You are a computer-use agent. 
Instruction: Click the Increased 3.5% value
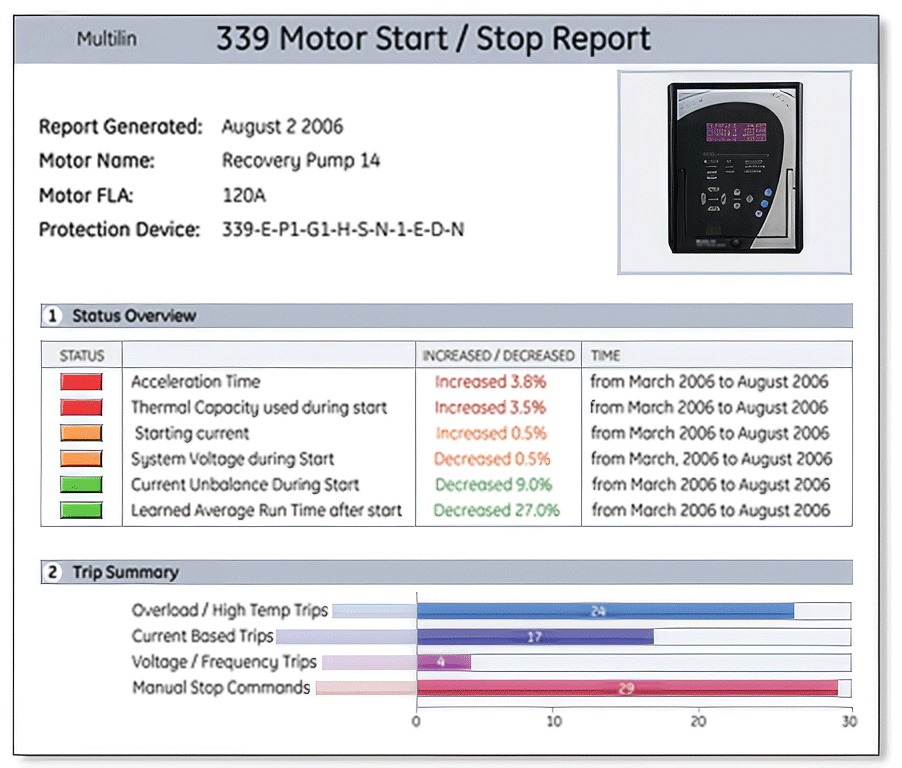(490, 407)
